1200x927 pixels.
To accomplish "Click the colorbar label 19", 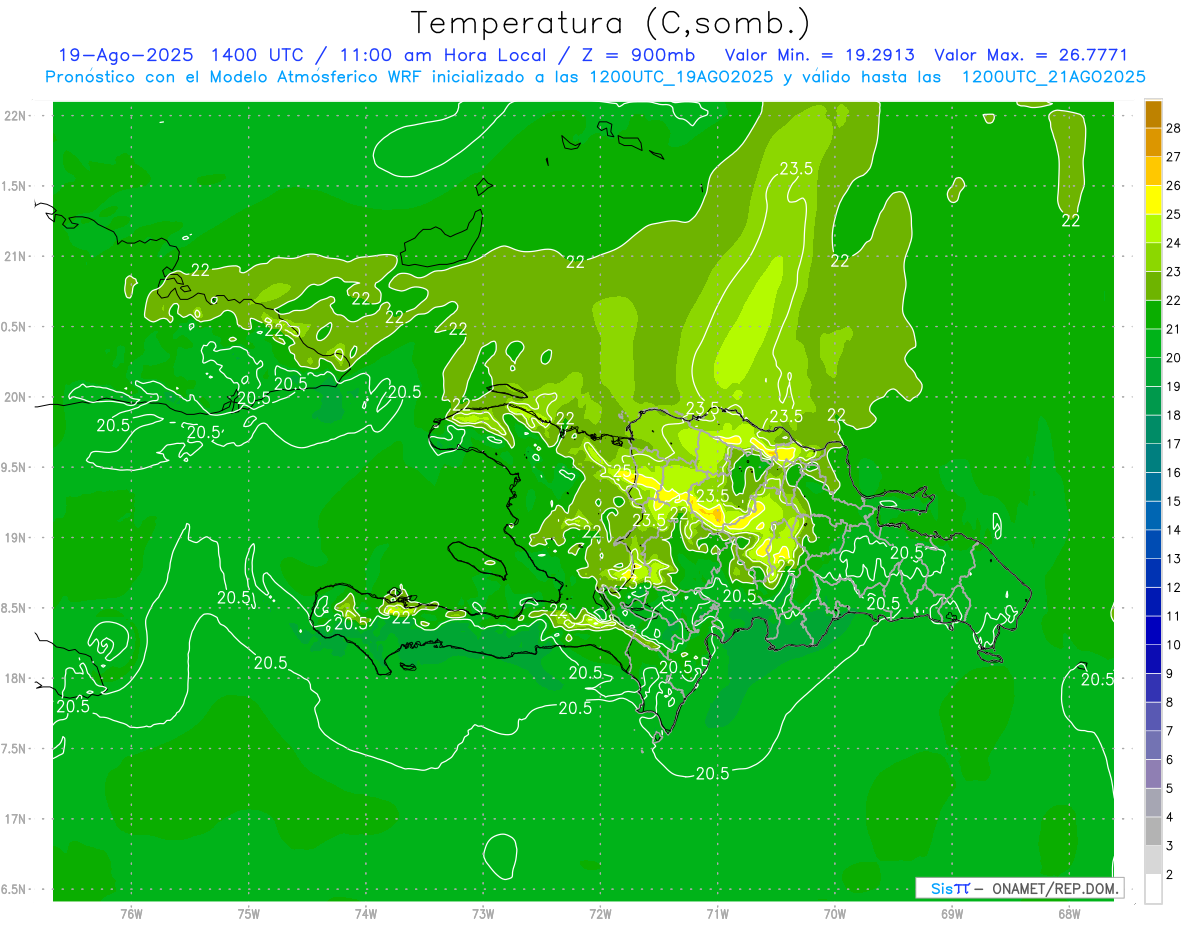I will click(1174, 386).
